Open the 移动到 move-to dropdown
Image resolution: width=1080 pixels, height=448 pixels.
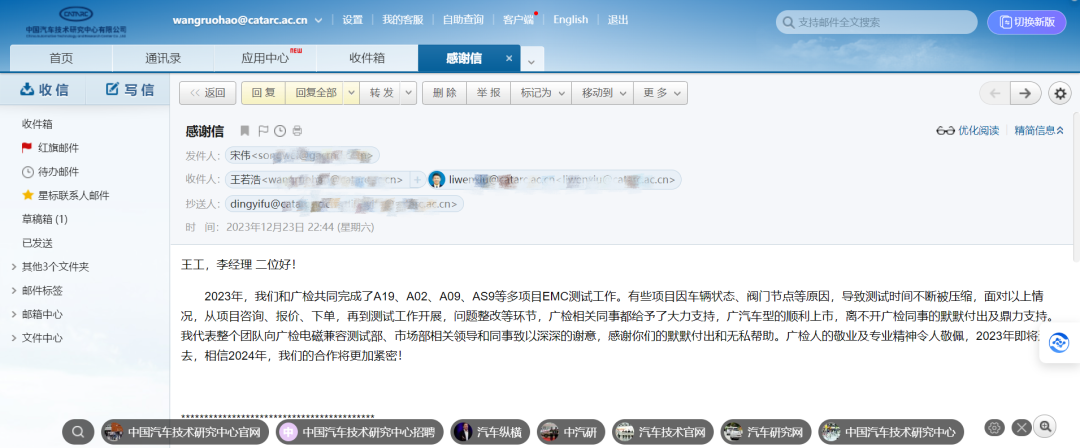[602, 93]
